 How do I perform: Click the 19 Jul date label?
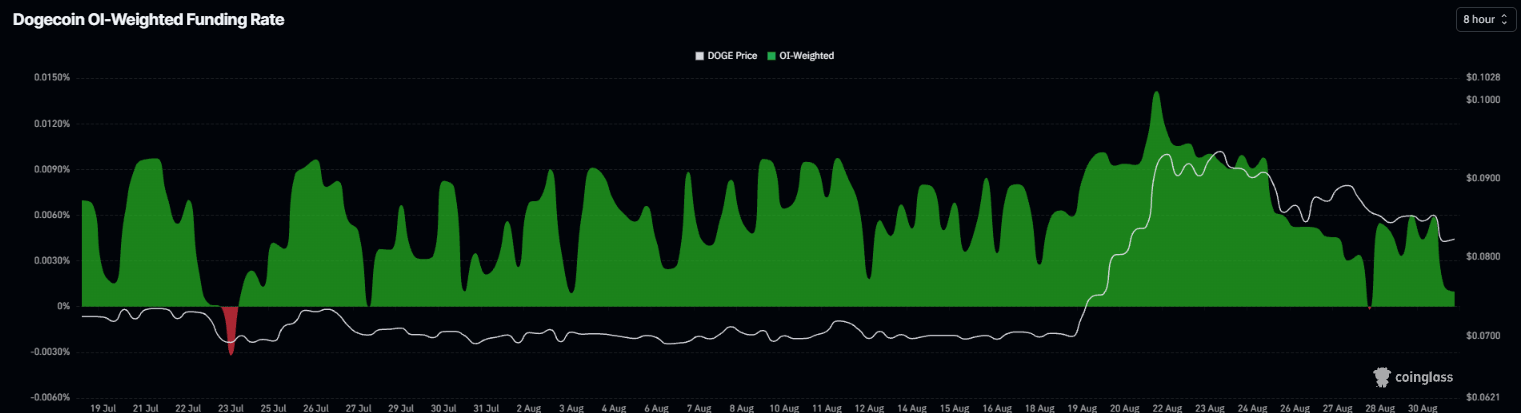click(x=103, y=408)
